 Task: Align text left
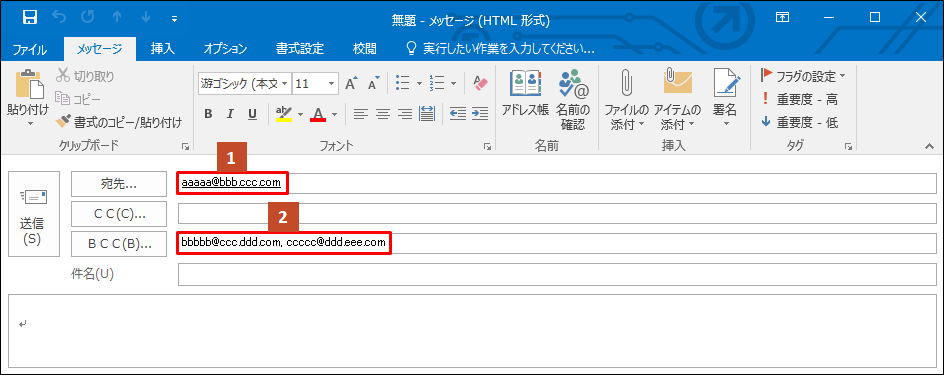coord(361,114)
